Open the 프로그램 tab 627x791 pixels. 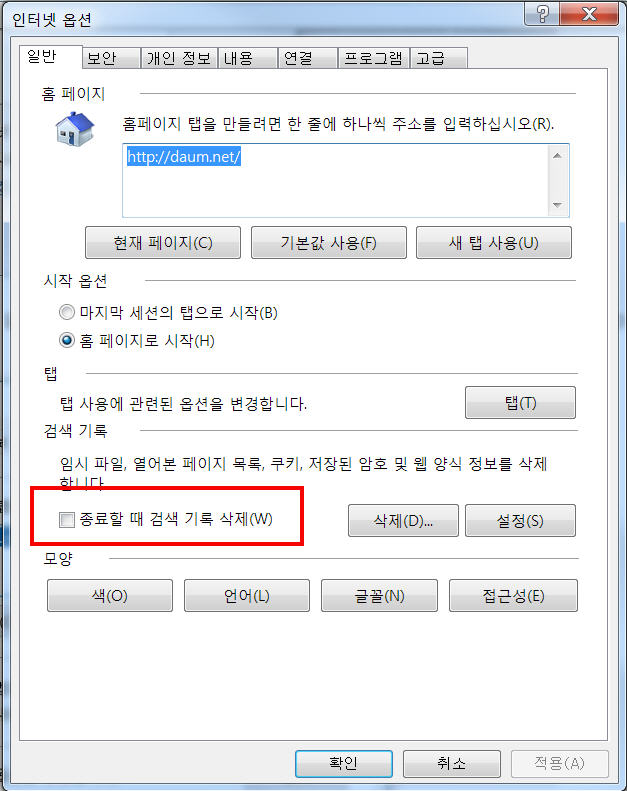373,59
